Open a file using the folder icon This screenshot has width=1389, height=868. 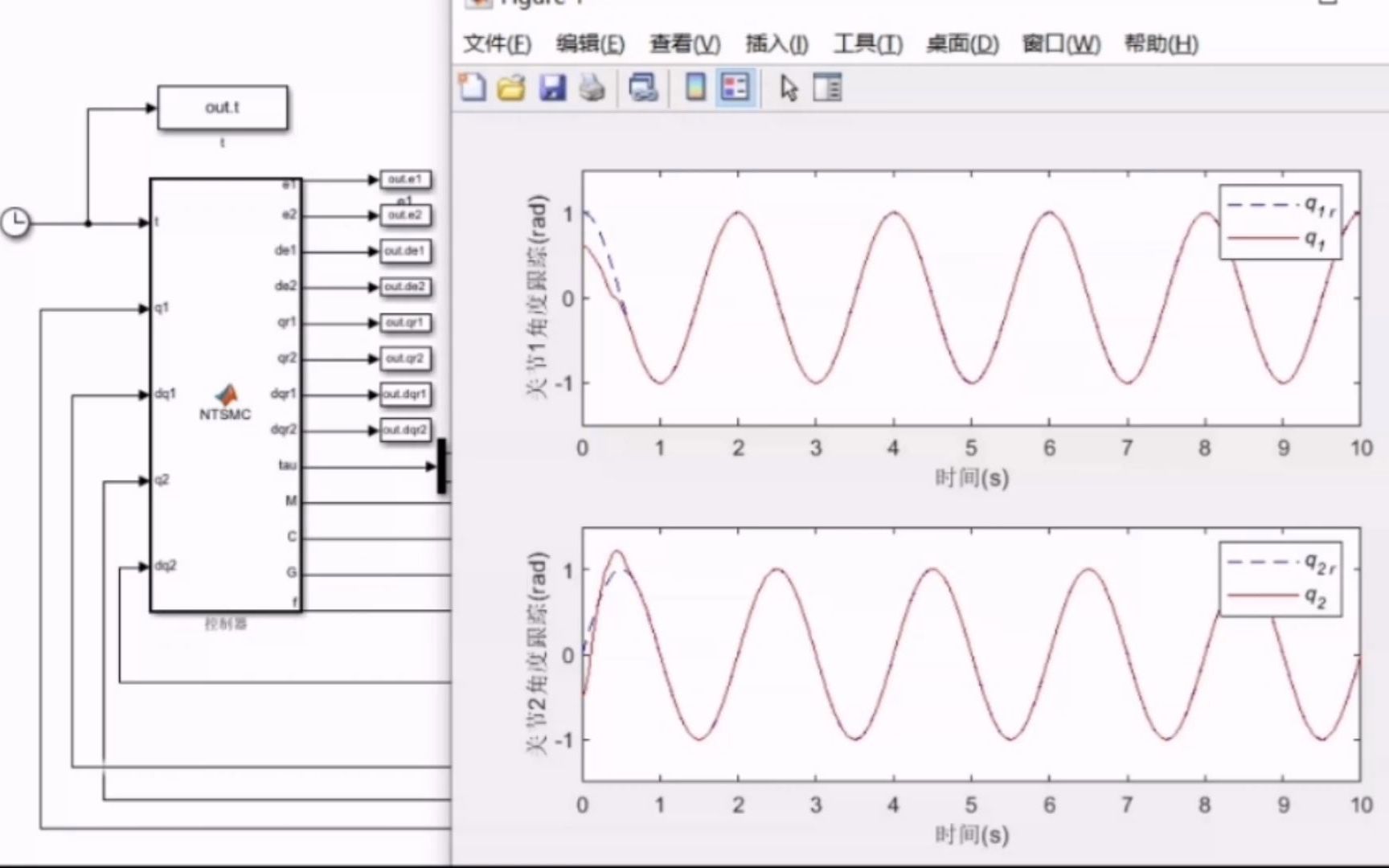[512, 88]
